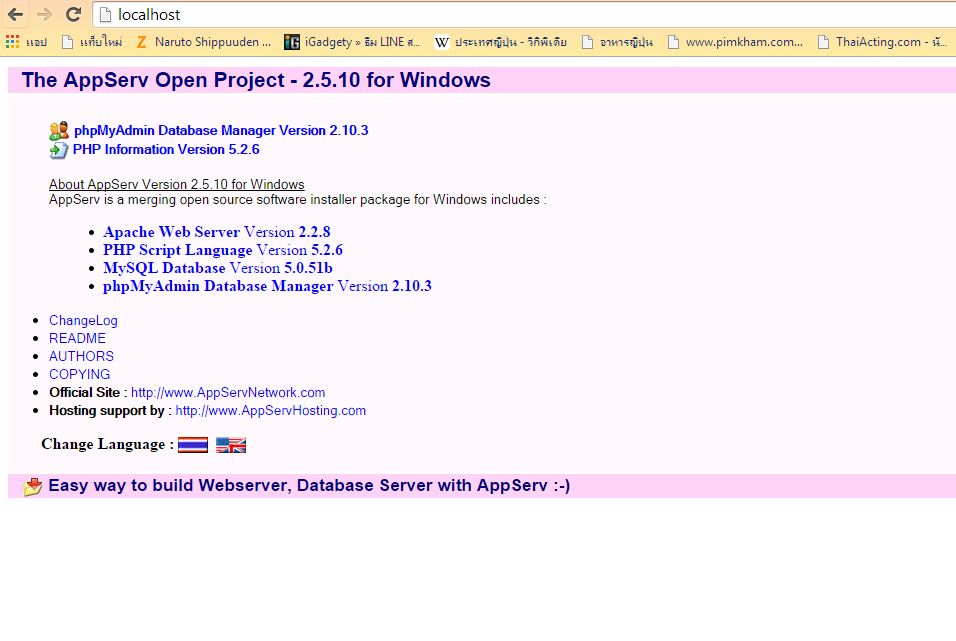Open the Apache Web Server link

coord(216,232)
